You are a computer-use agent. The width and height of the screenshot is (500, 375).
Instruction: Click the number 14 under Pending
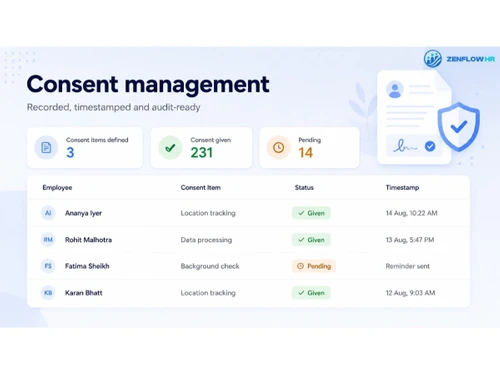click(x=305, y=153)
